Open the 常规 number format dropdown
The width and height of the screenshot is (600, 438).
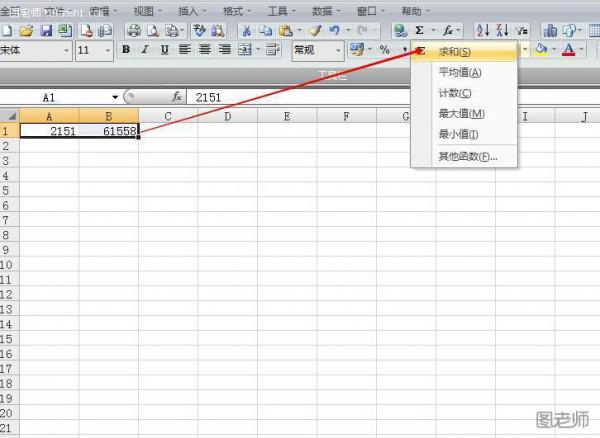pos(338,50)
